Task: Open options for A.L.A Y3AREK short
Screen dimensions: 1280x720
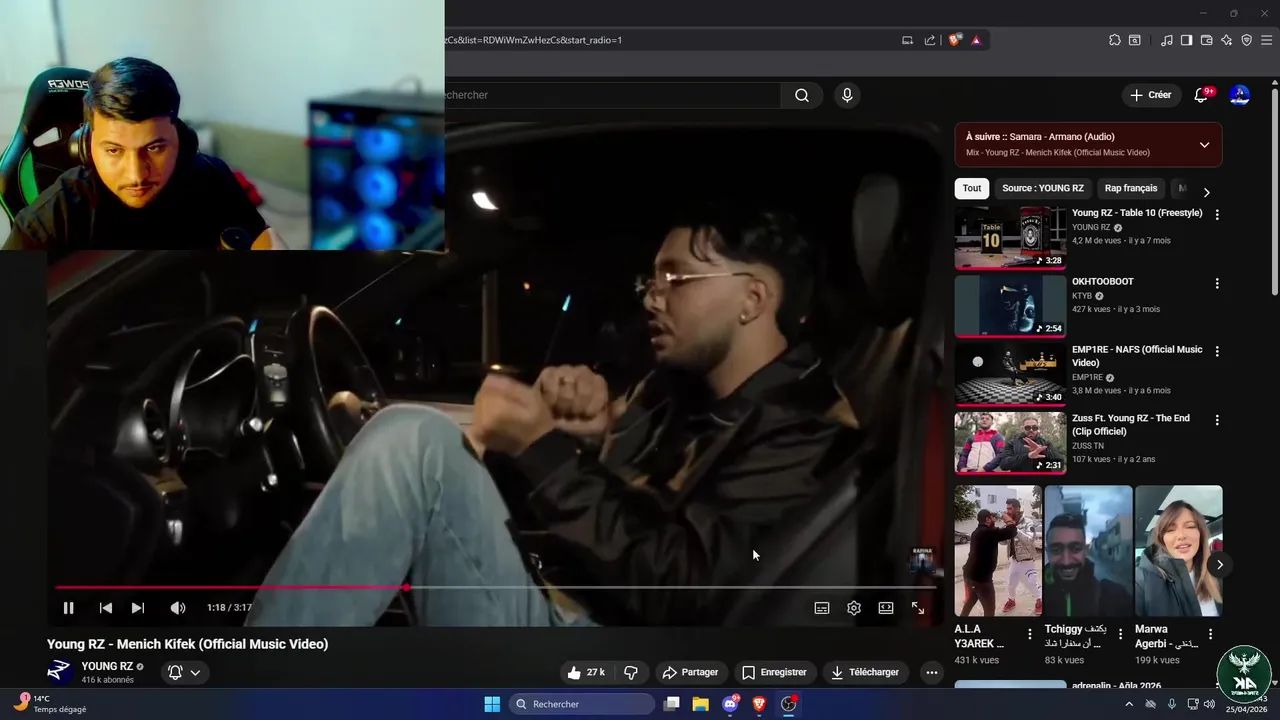Action: point(1030,634)
